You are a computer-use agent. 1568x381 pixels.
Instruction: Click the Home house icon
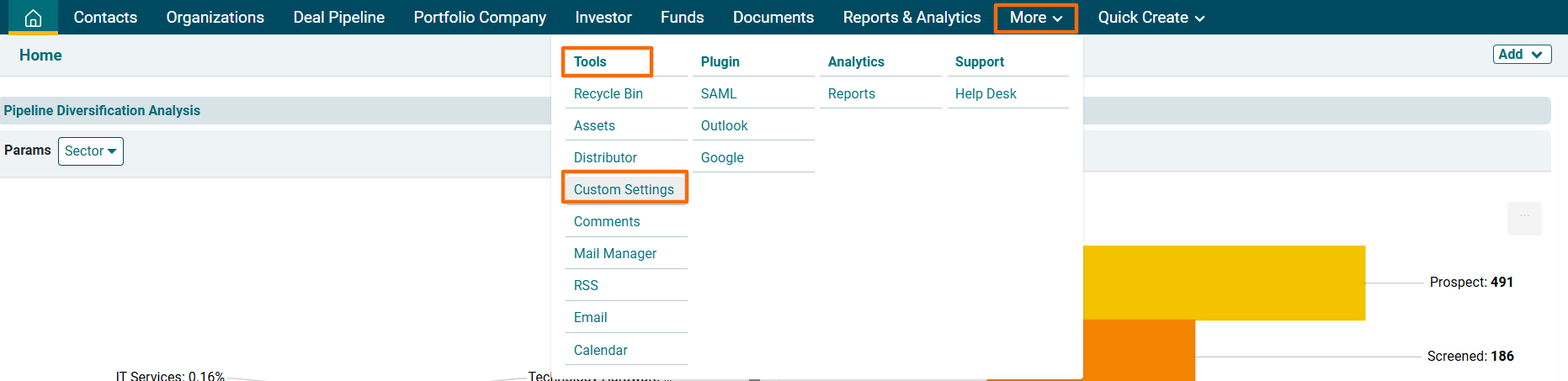click(33, 18)
